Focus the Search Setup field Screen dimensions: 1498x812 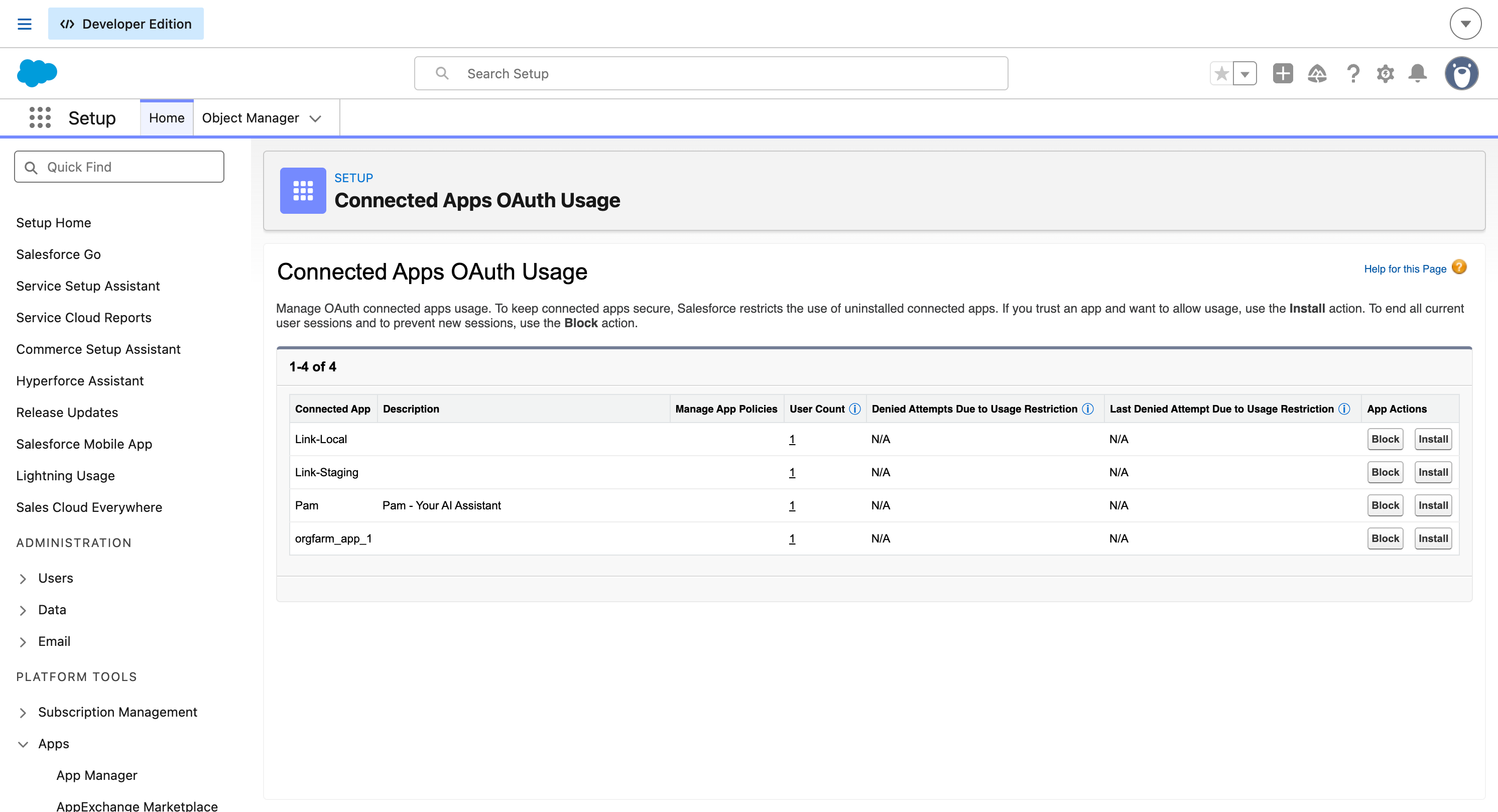(x=711, y=73)
